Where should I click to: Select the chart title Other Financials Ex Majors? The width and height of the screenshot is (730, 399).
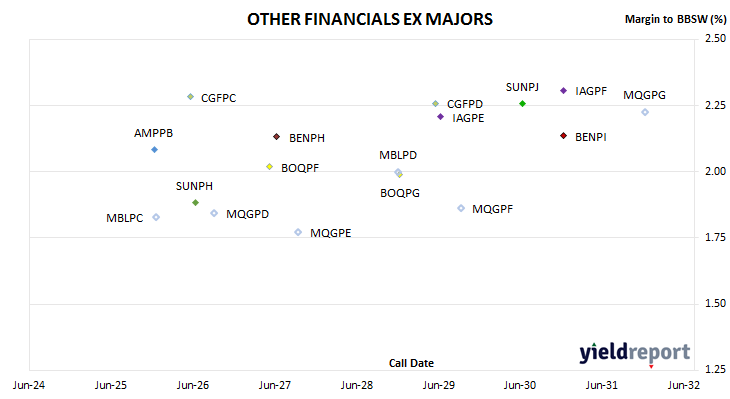(x=370, y=20)
